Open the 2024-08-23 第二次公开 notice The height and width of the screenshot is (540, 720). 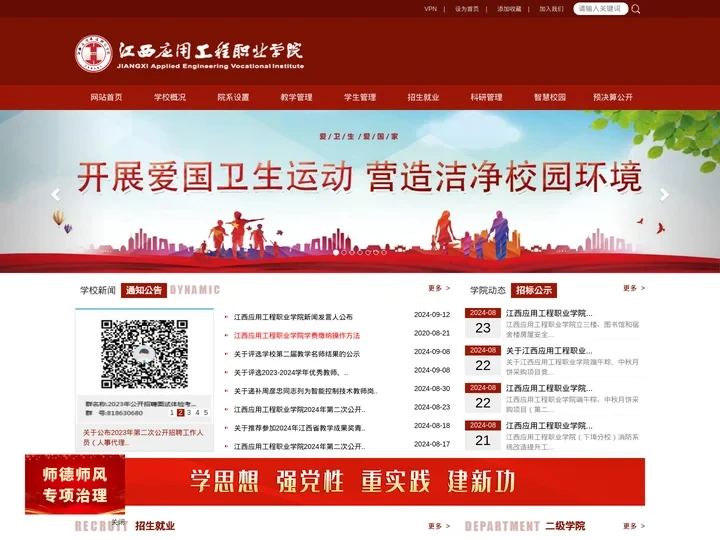click(299, 410)
